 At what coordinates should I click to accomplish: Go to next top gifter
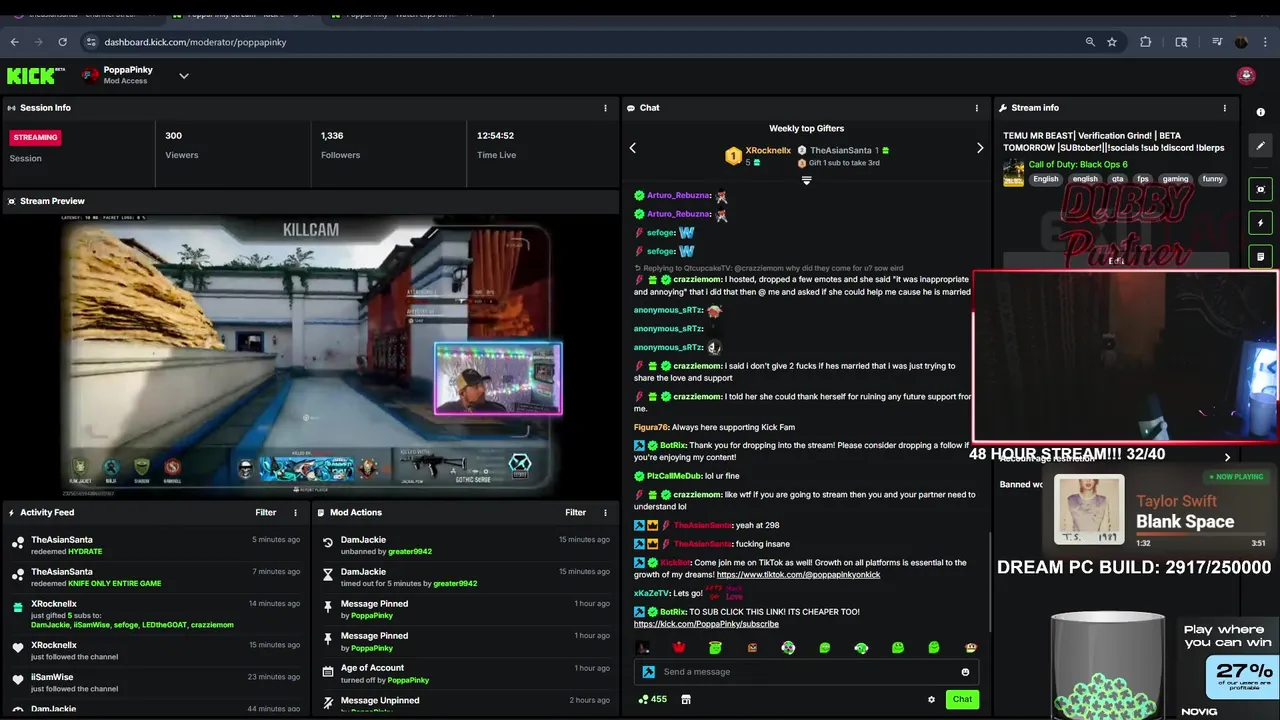point(980,148)
